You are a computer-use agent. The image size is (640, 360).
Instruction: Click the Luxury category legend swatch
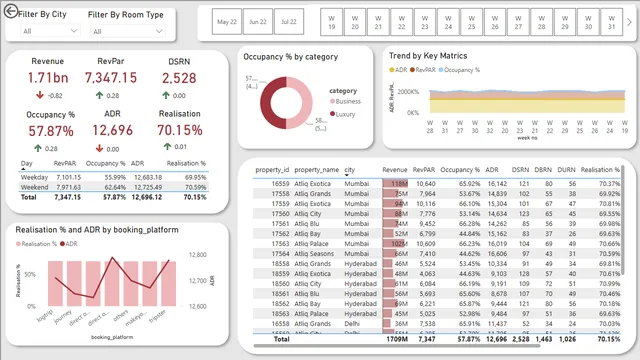pos(332,114)
